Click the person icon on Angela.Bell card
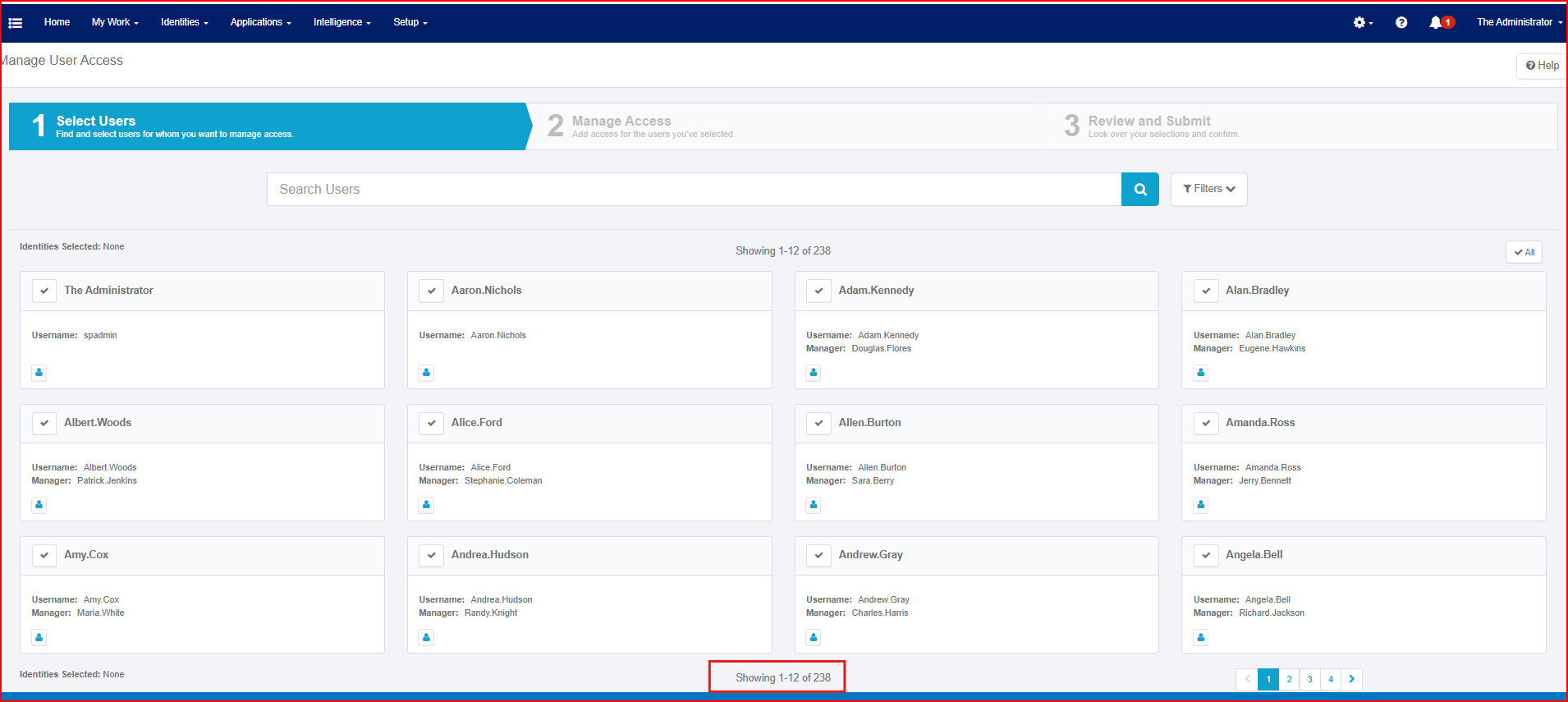 point(1201,637)
